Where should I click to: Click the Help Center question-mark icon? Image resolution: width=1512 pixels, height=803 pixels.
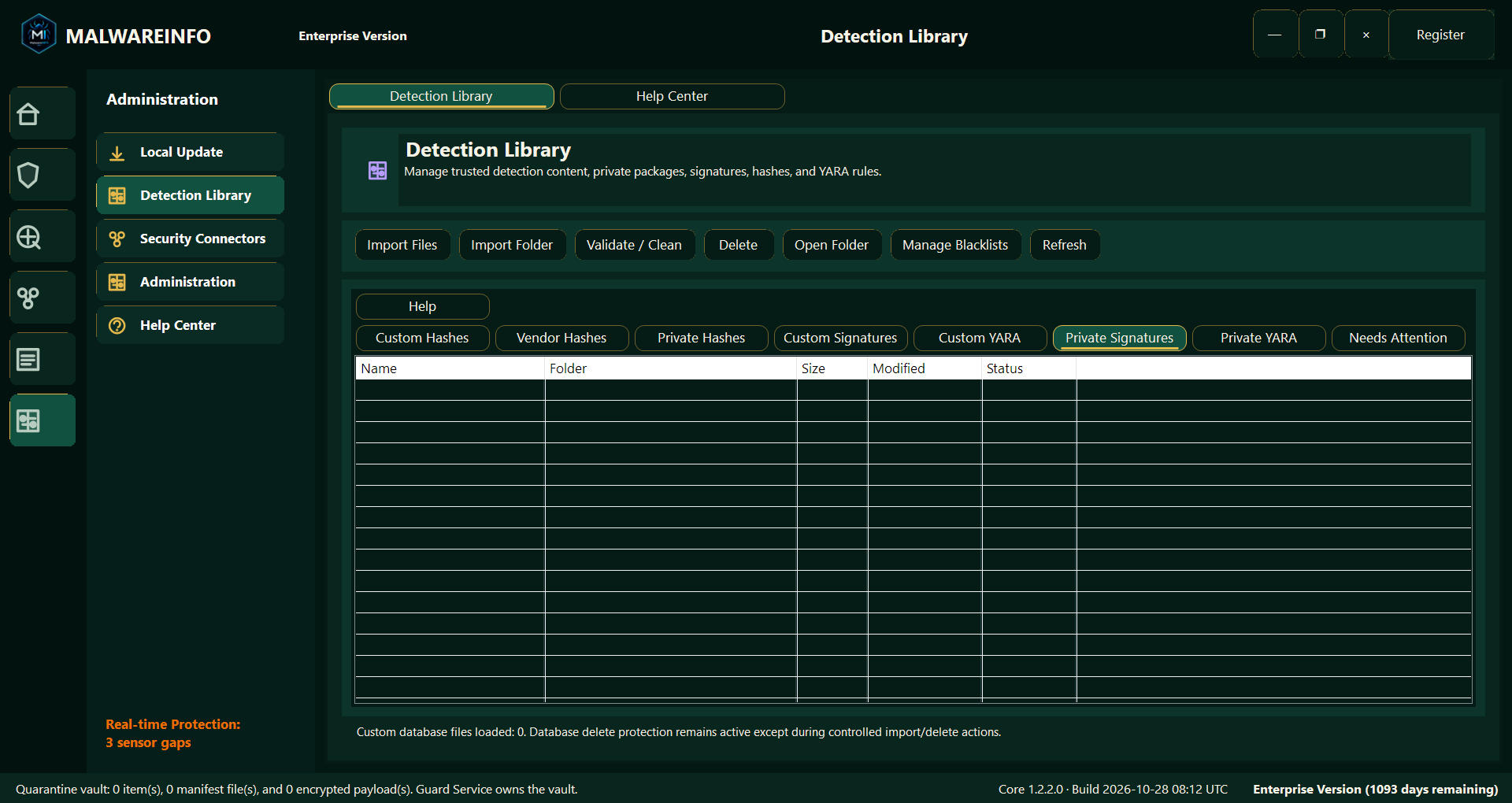coord(117,326)
